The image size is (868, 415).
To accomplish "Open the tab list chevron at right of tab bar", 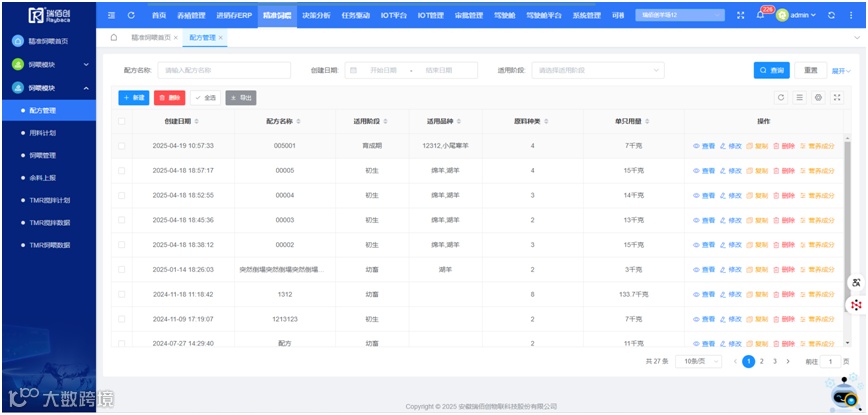I will coord(857,38).
